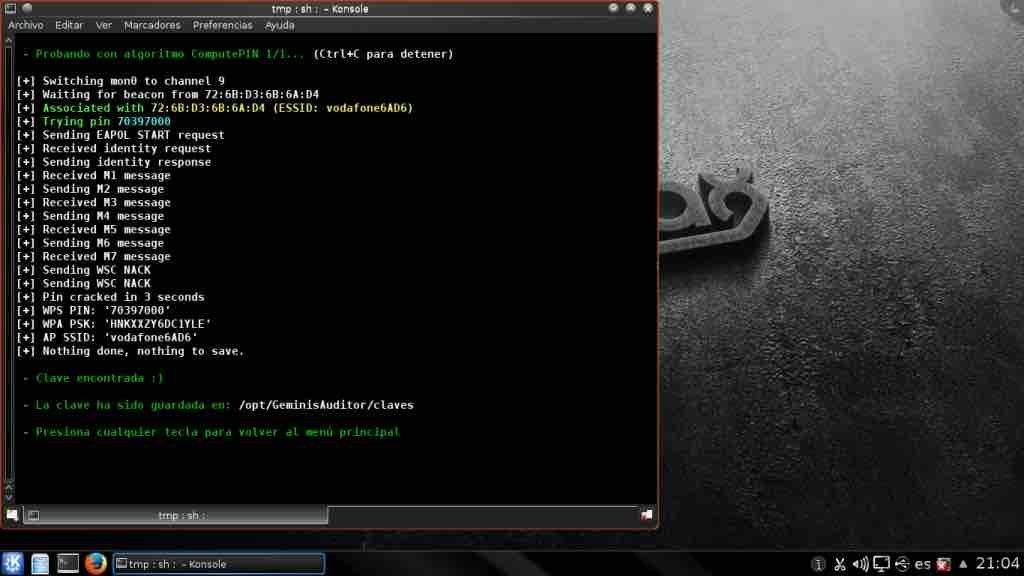Open the Archivo menu
1024x576 pixels.
26,25
